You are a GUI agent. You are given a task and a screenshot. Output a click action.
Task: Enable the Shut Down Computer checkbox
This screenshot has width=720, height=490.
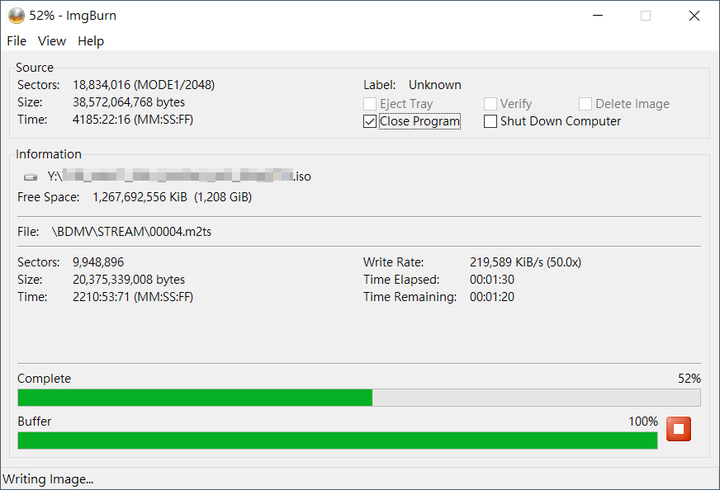click(490, 121)
